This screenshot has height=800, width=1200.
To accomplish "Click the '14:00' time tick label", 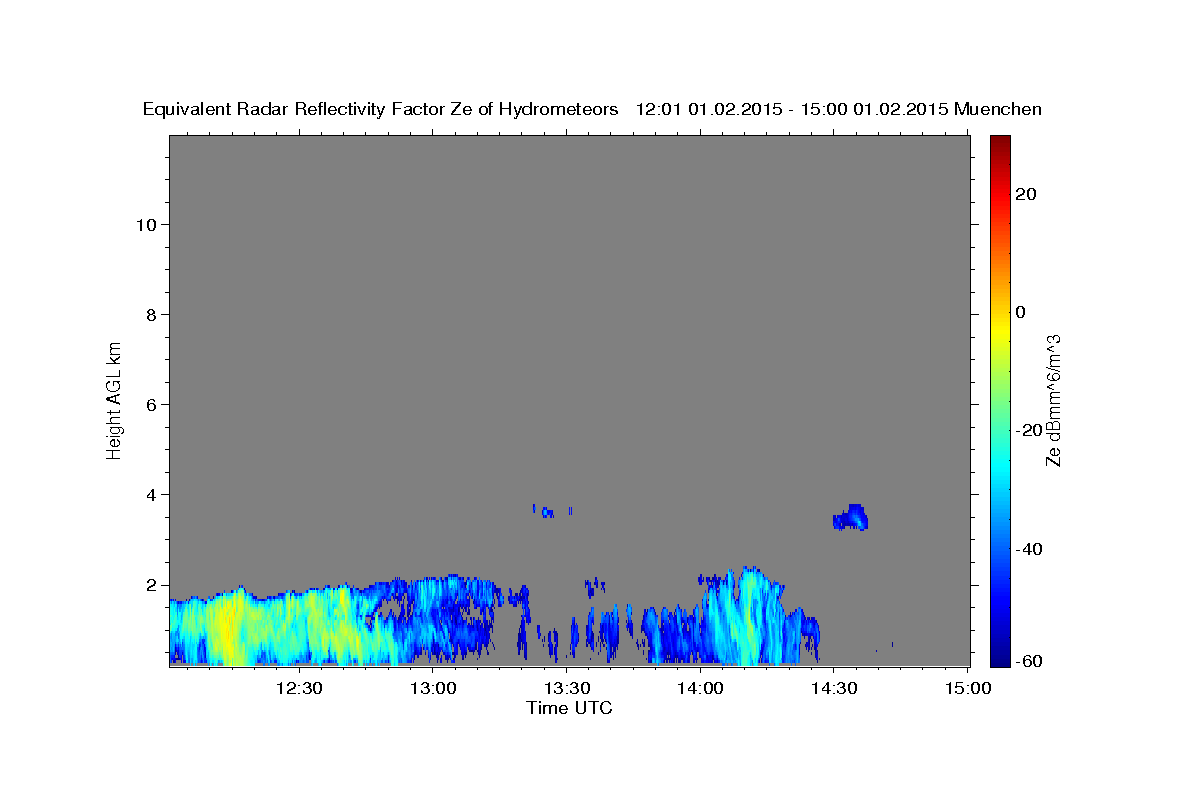I will pos(700,688).
